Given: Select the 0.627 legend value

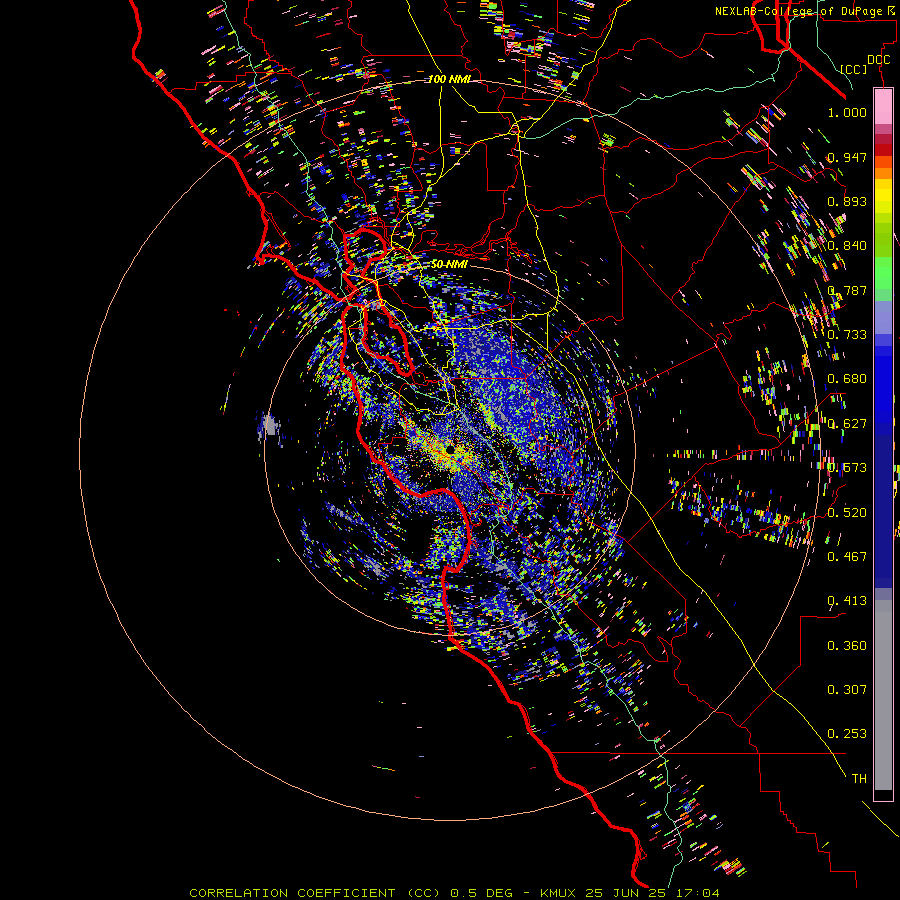Looking at the screenshot, I should 847,424.
